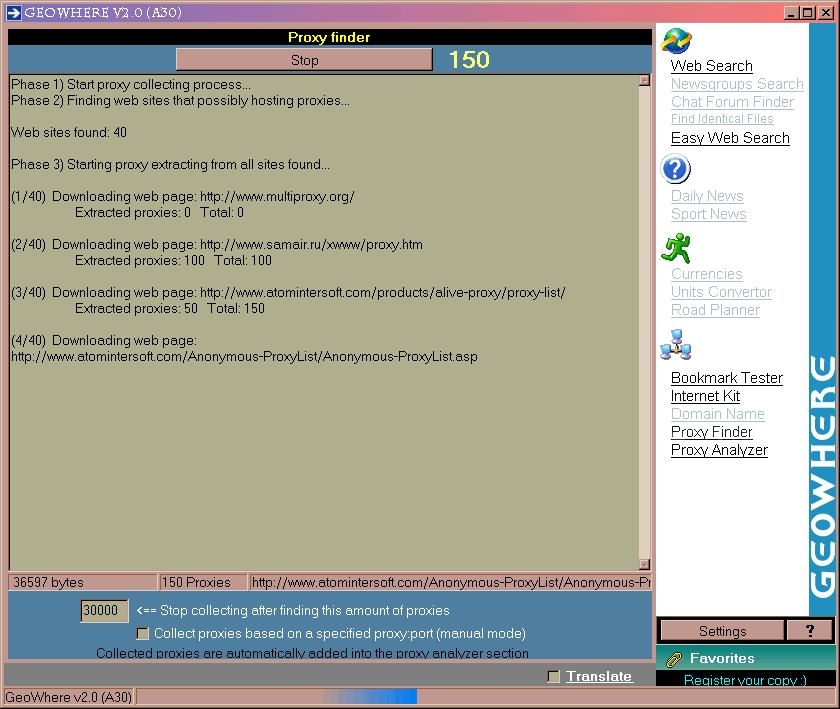Open Units Convertor link
This screenshot has width=840, height=709.
pos(721,292)
